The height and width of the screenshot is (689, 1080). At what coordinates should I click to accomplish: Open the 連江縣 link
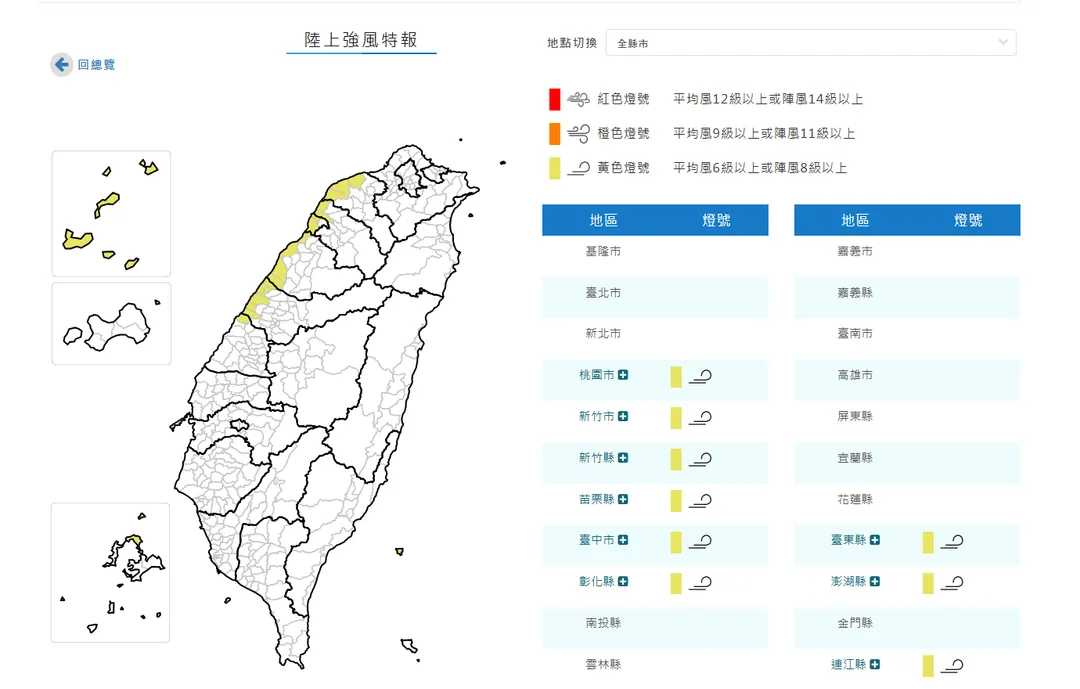(849, 664)
